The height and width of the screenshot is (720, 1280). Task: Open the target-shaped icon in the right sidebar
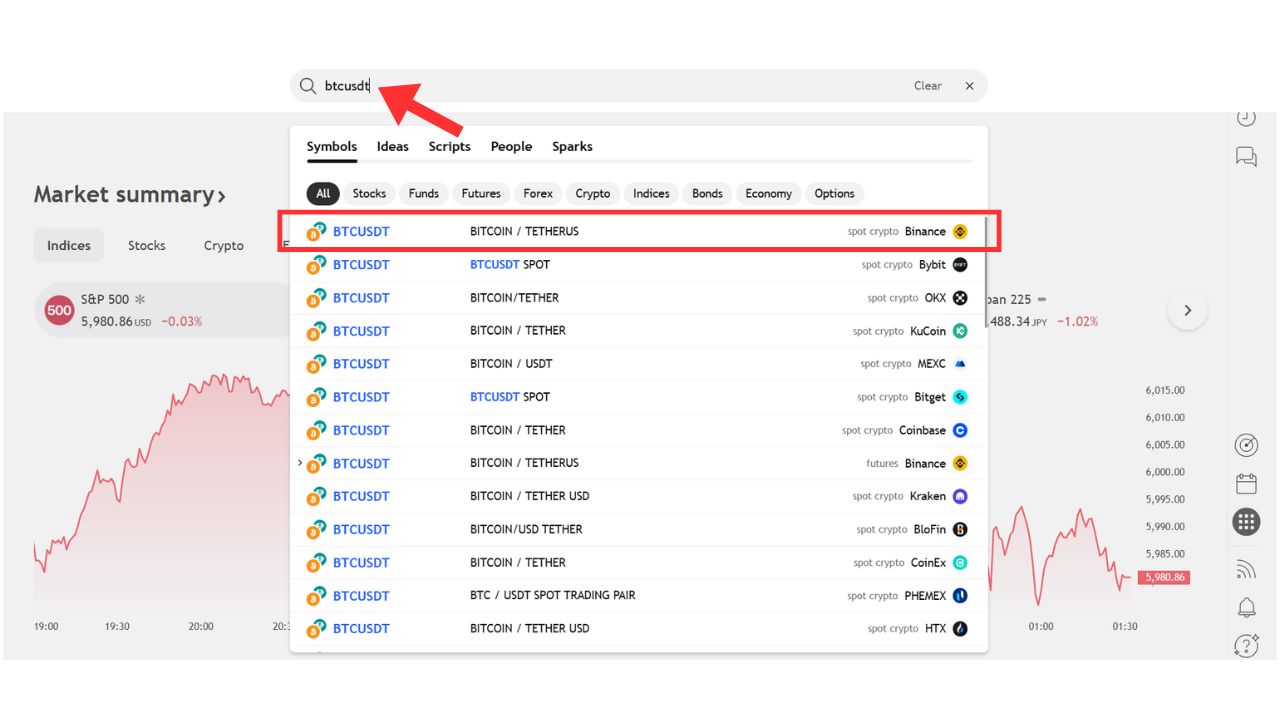pos(1246,446)
